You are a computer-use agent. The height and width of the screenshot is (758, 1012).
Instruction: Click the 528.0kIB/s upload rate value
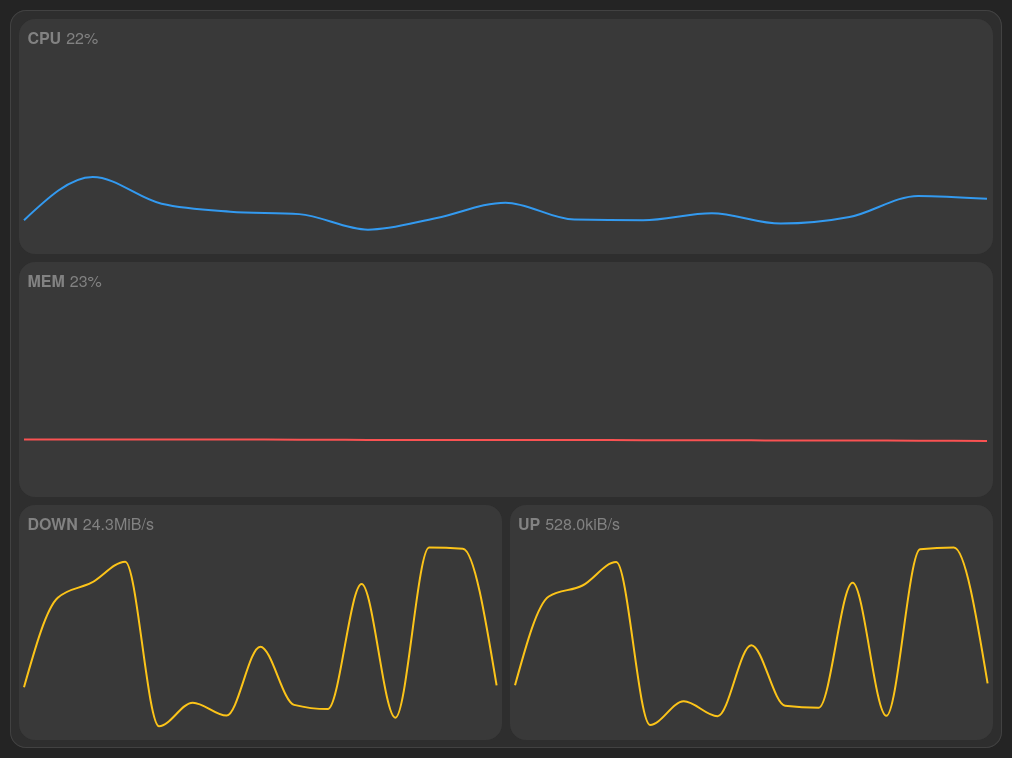point(583,523)
